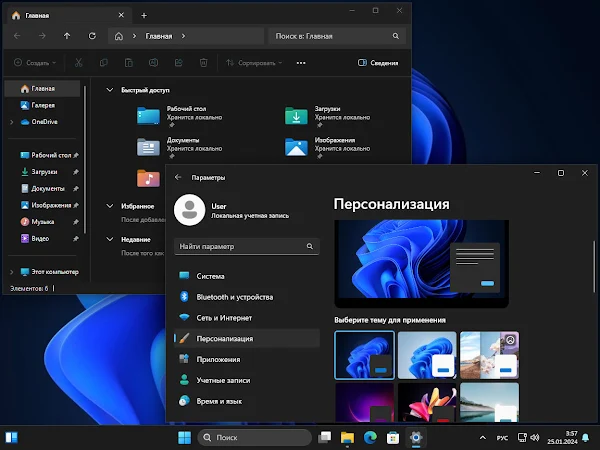600x450 pixels.
Task: Apply the cherry blossom landscape theme
Action: pyautogui.click(x=489, y=355)
